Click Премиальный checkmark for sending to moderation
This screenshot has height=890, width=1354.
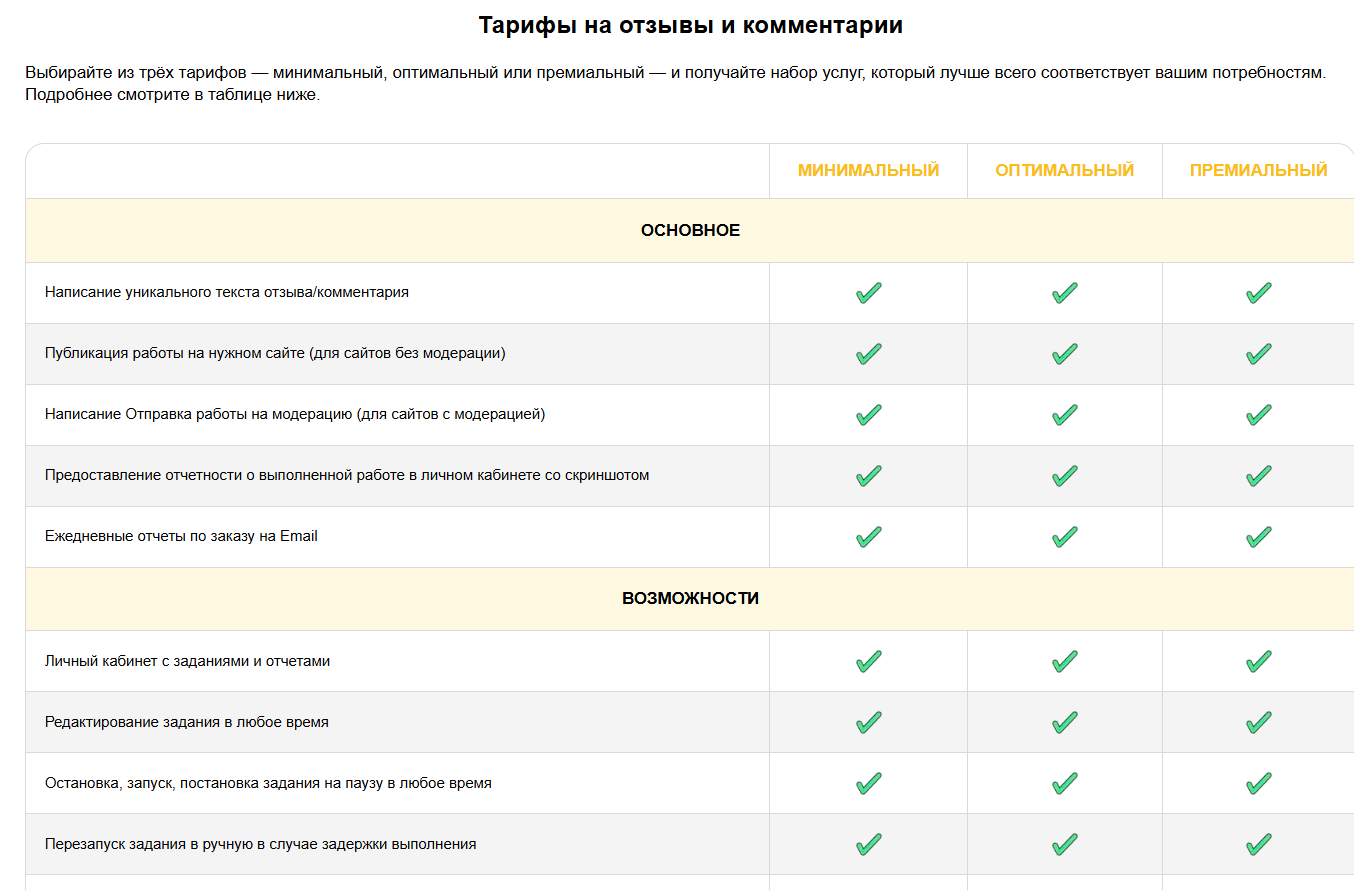point(1258,415)
